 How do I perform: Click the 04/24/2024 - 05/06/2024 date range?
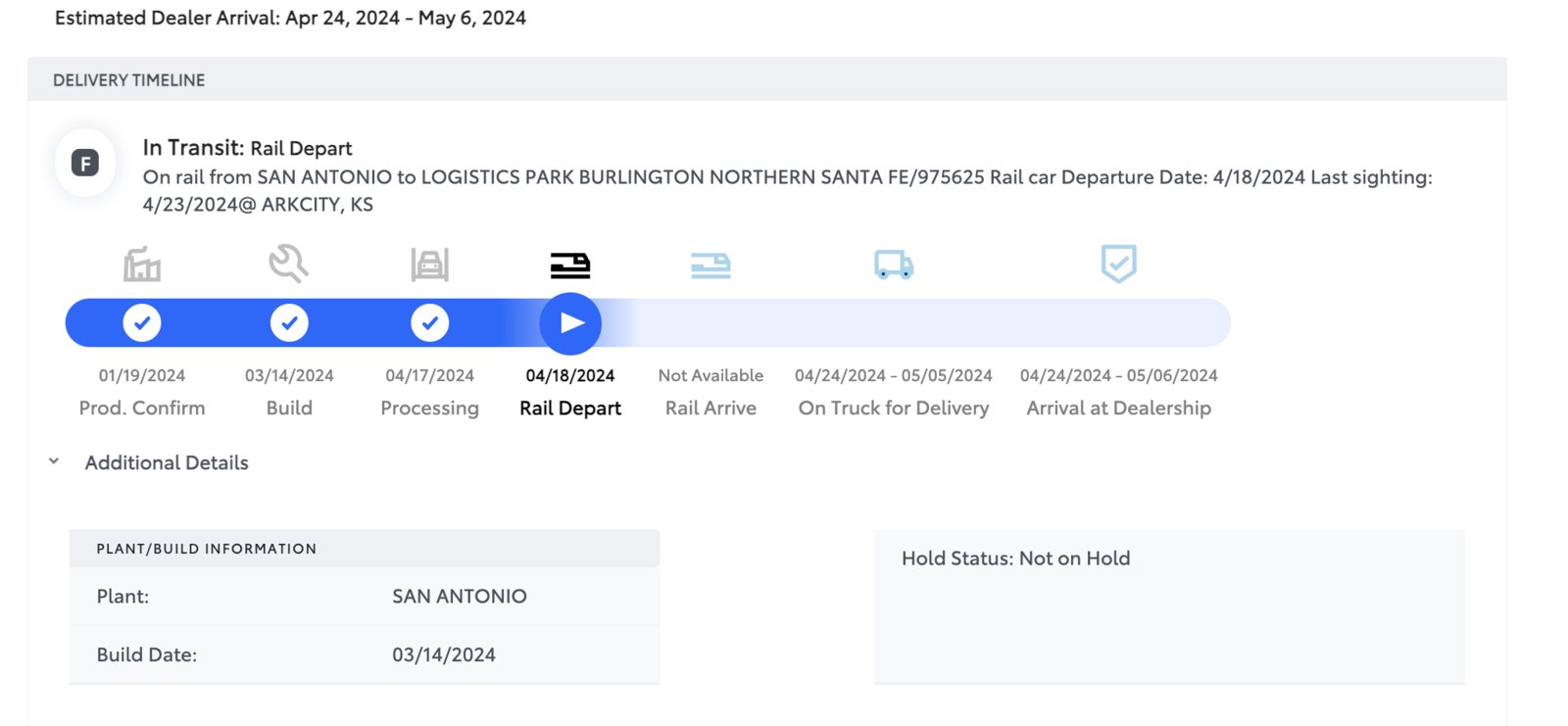pos(1118,375)
